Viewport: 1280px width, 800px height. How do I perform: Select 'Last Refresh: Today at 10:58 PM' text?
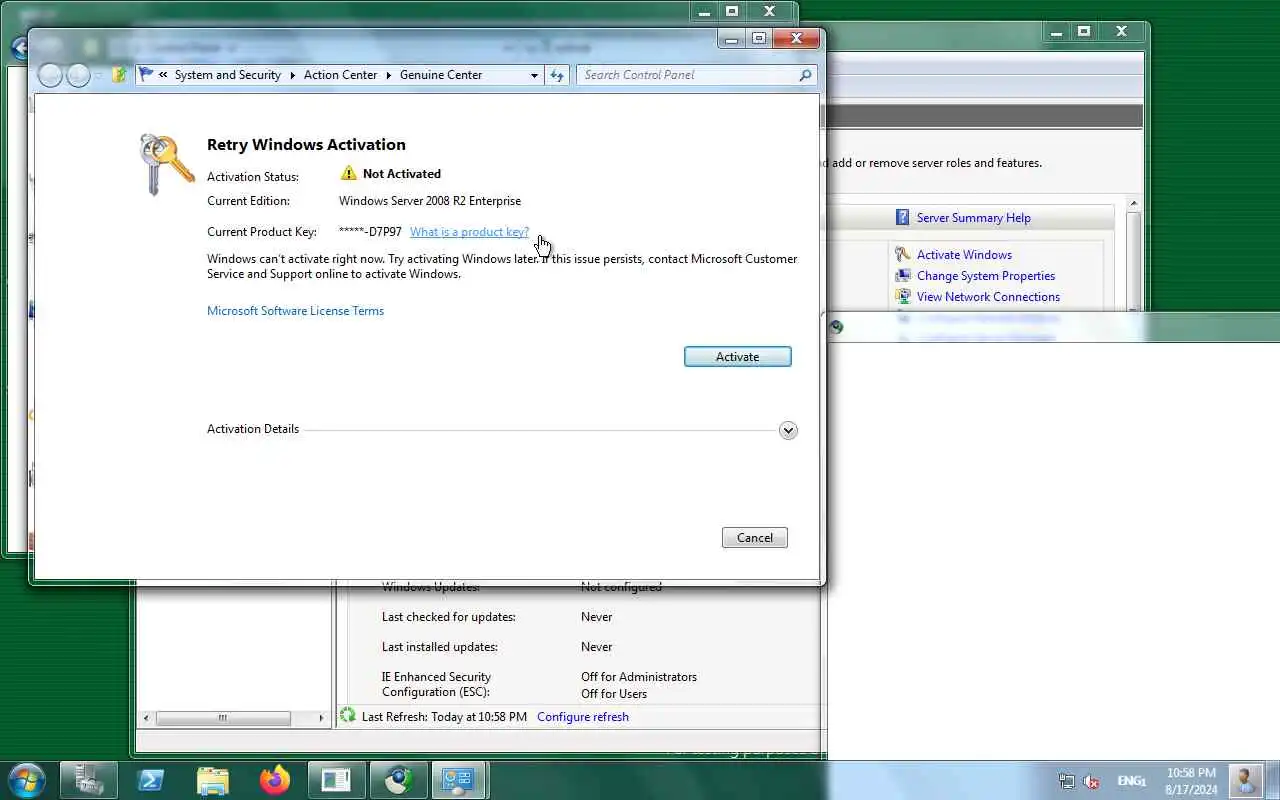pyautogui.click(x=444, y=717)
